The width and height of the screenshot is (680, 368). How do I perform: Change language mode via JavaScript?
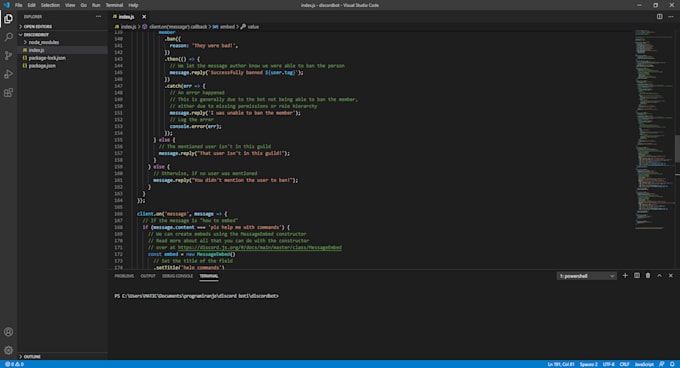[x=644, y=364]
